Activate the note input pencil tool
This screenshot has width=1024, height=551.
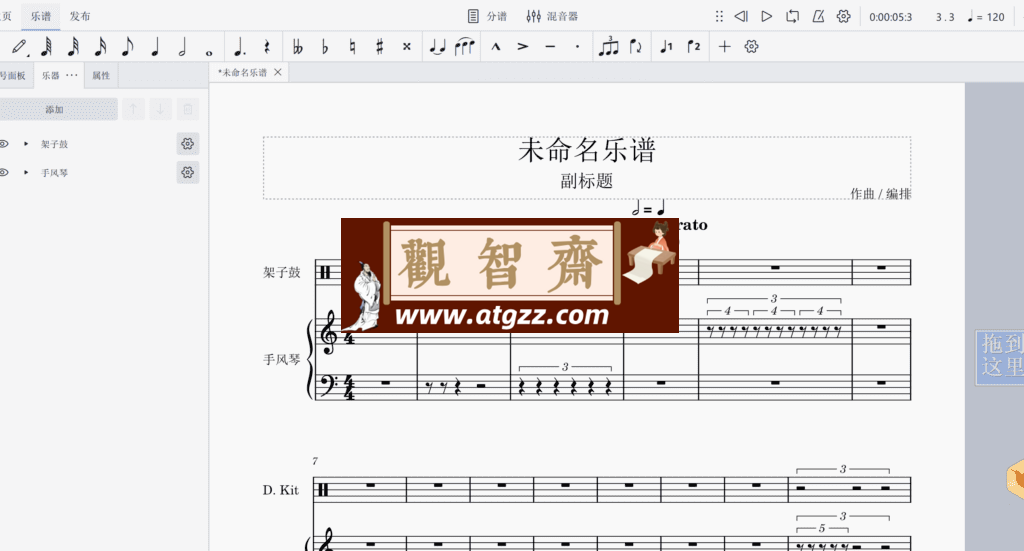(x=20, y=47)
